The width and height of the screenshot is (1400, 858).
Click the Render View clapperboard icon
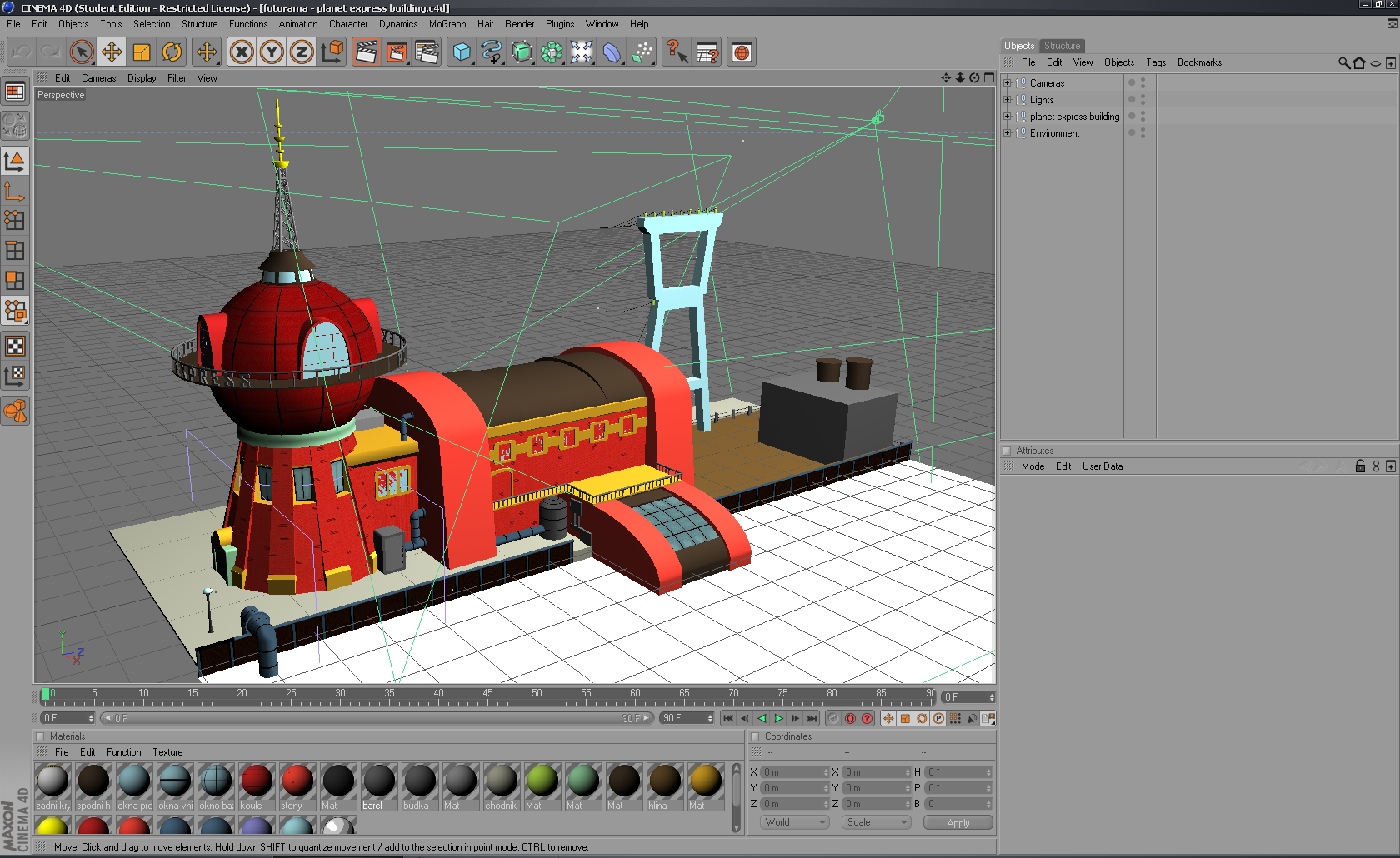coord(366,52)
